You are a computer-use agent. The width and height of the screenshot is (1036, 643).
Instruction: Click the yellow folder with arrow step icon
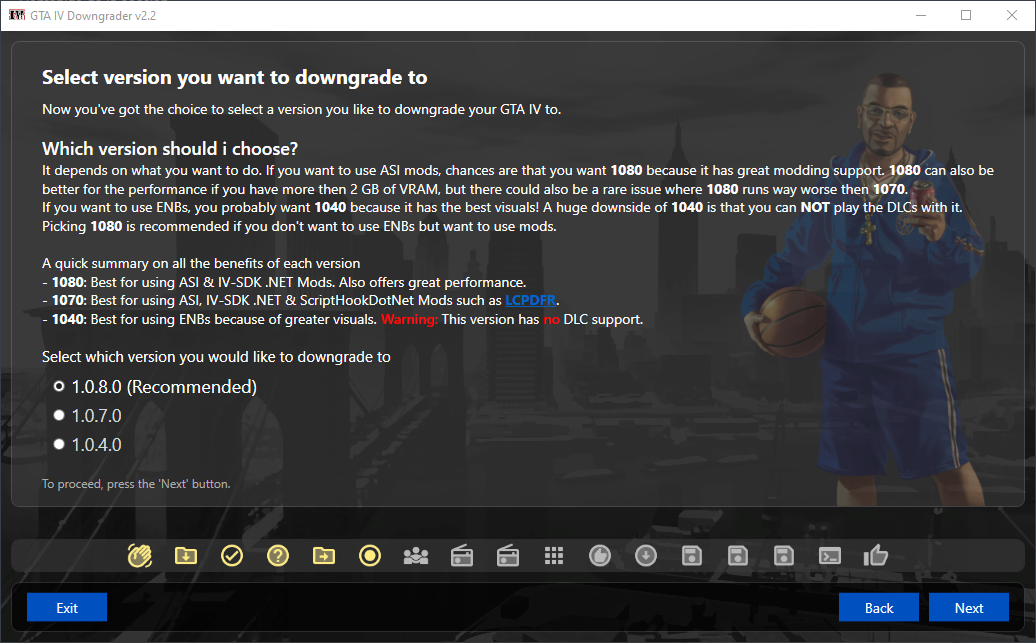(324, 556)
